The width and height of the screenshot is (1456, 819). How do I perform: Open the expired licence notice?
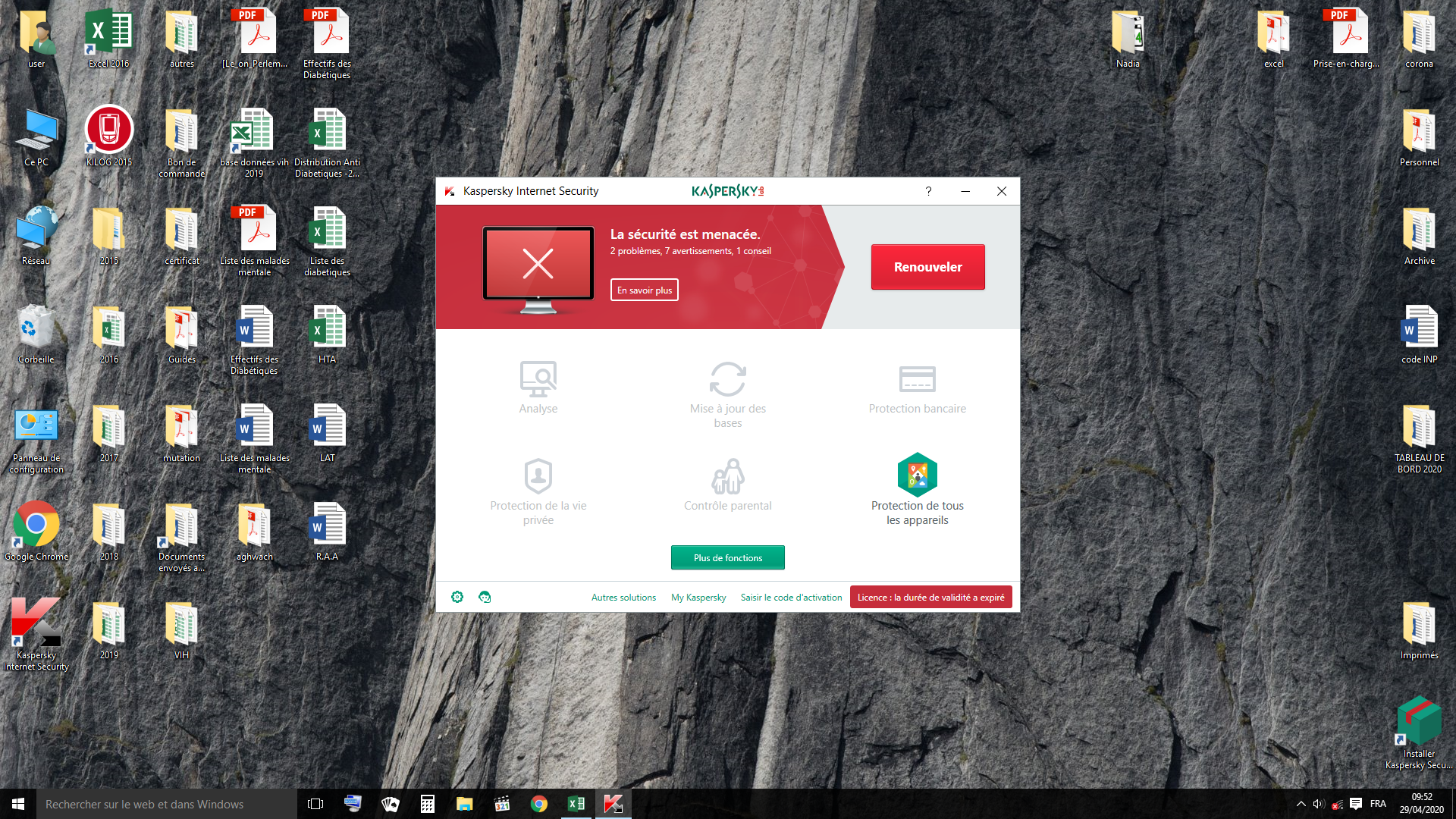(930, 597)
